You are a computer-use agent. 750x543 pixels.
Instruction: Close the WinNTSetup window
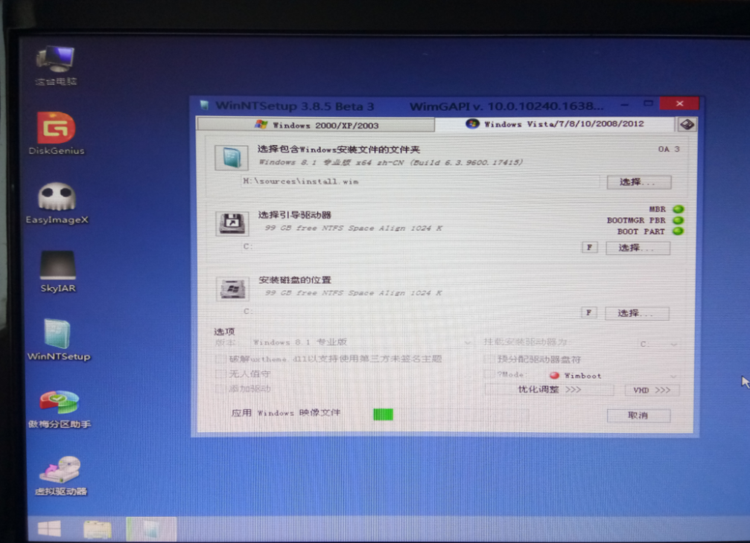click(x=679, y=103)
